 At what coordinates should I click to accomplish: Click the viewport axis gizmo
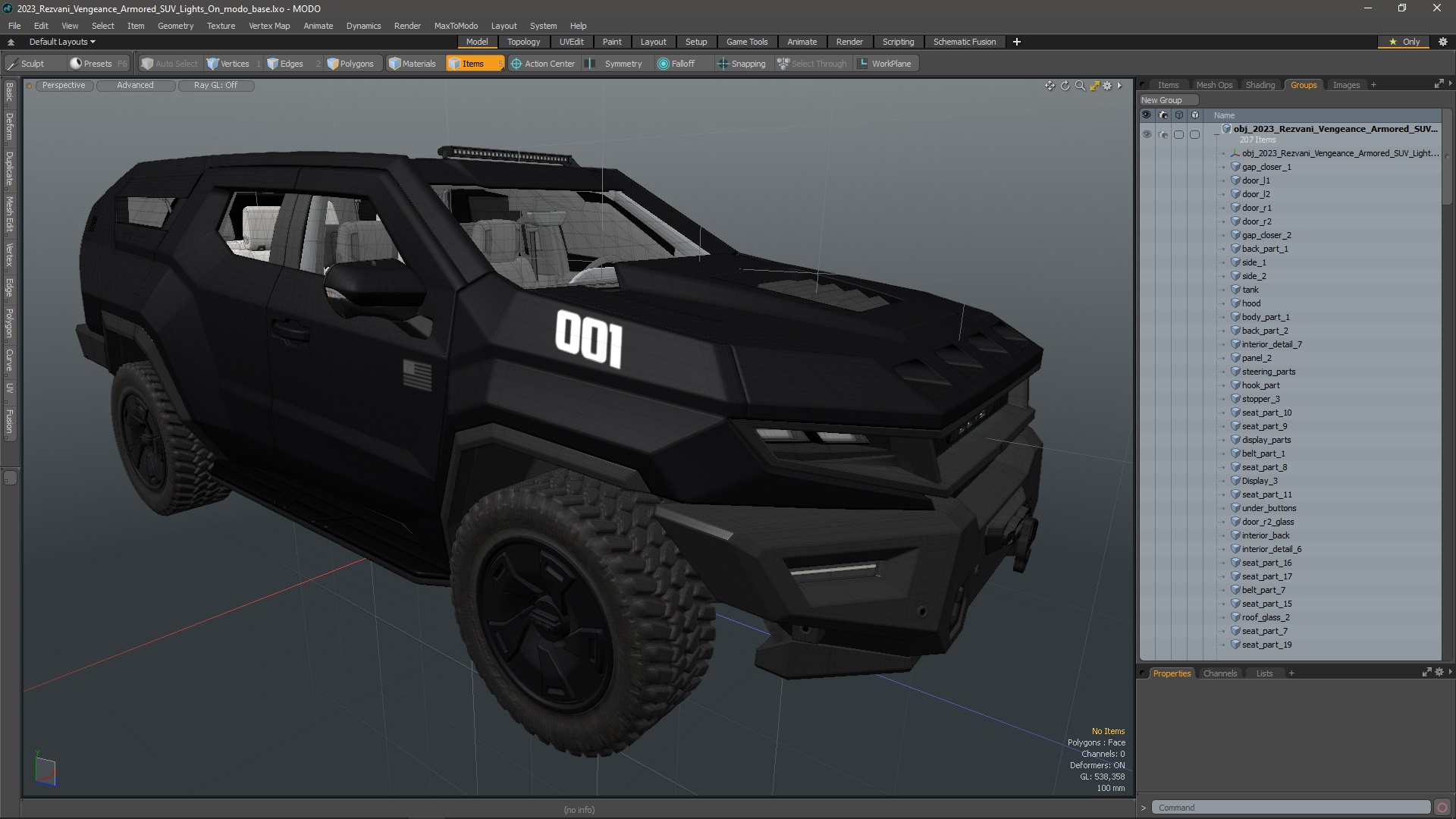[x=45, y=770]
